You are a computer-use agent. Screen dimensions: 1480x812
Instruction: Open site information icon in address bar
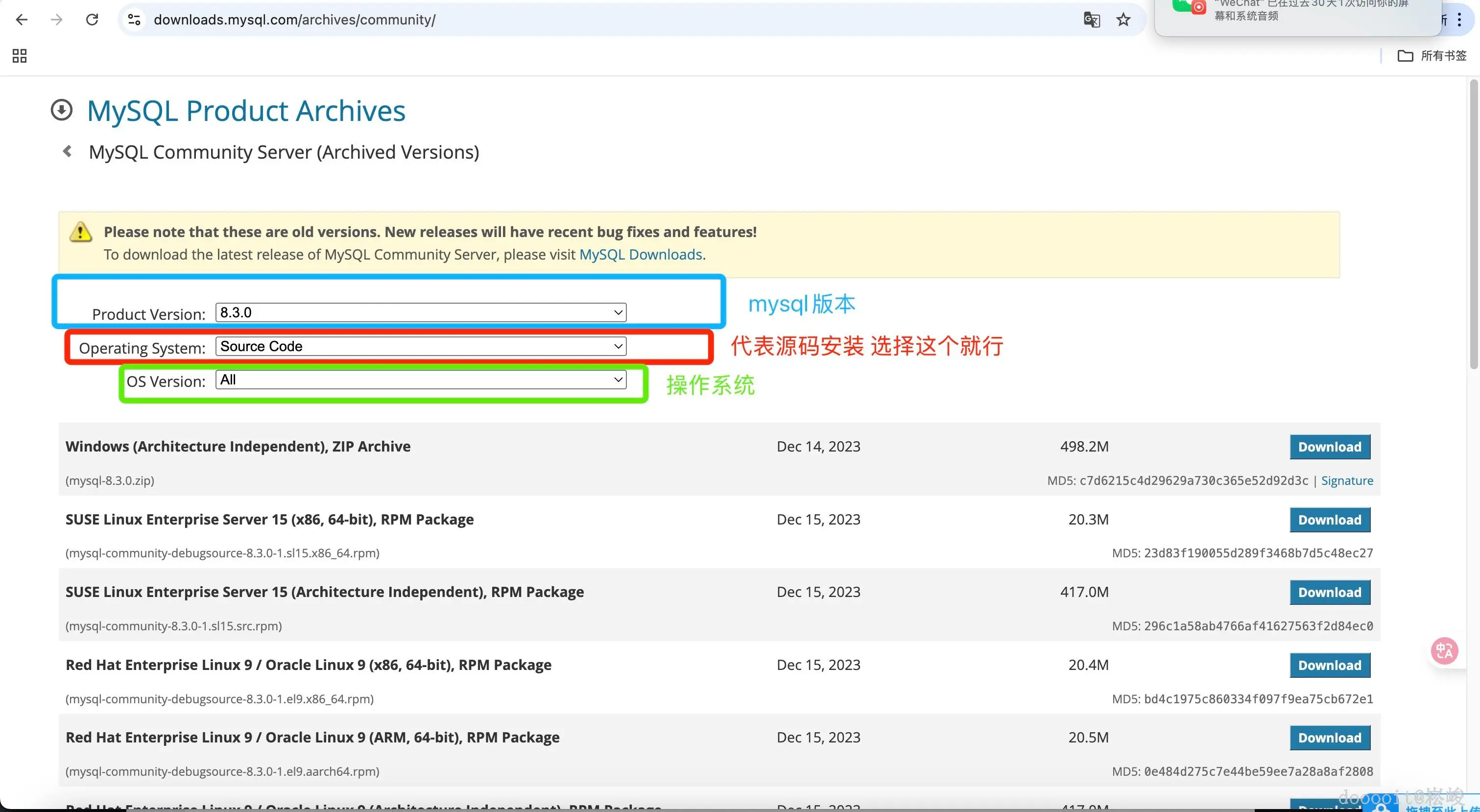point(134,20)
